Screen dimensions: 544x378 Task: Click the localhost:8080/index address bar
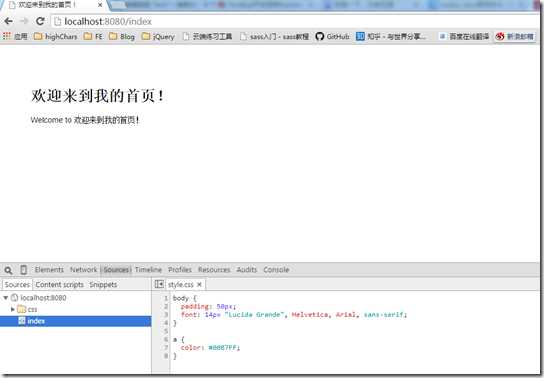click(x=294, y=22)
